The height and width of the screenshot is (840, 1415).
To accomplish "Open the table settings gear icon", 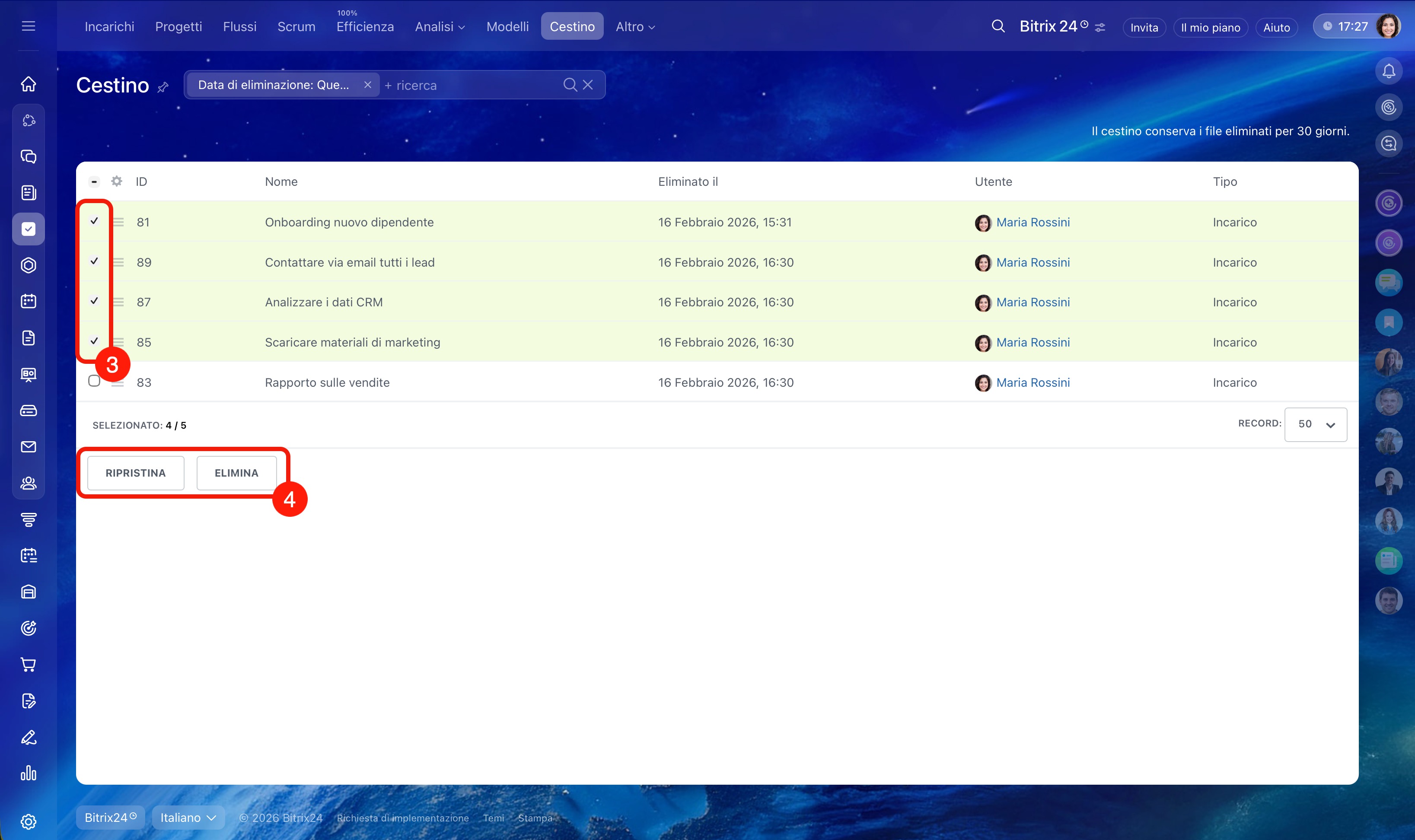I will click(117, 181).
